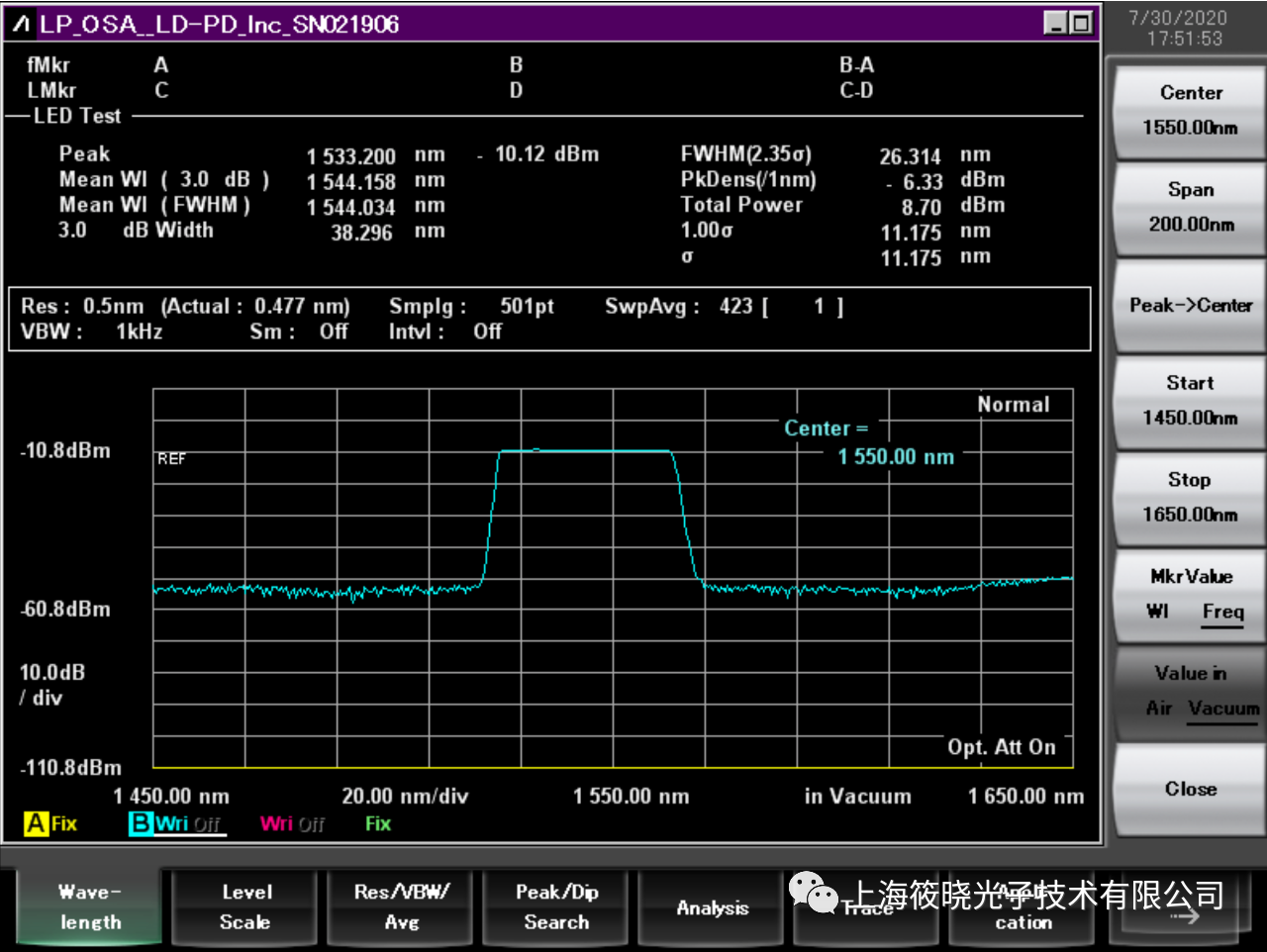1267x952 pixels.
Task: Switch wavelength value to Air
Action: click(x=1158, y=709)
